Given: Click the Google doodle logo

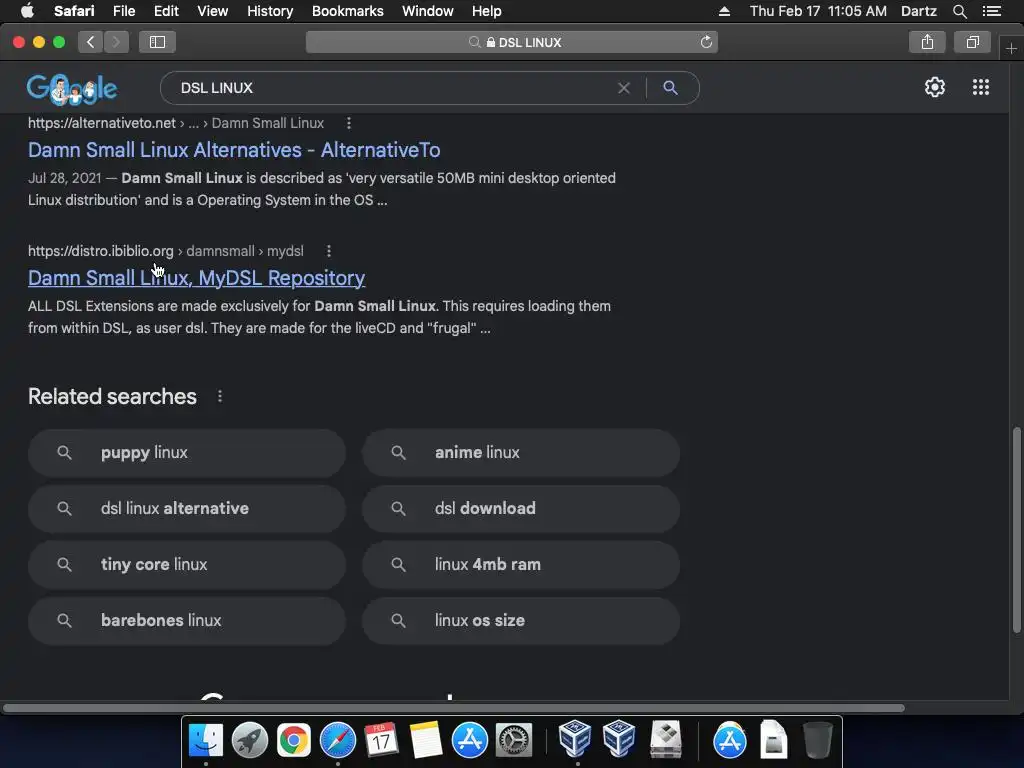Looking at the screenshot, I should tap(72, 89).
